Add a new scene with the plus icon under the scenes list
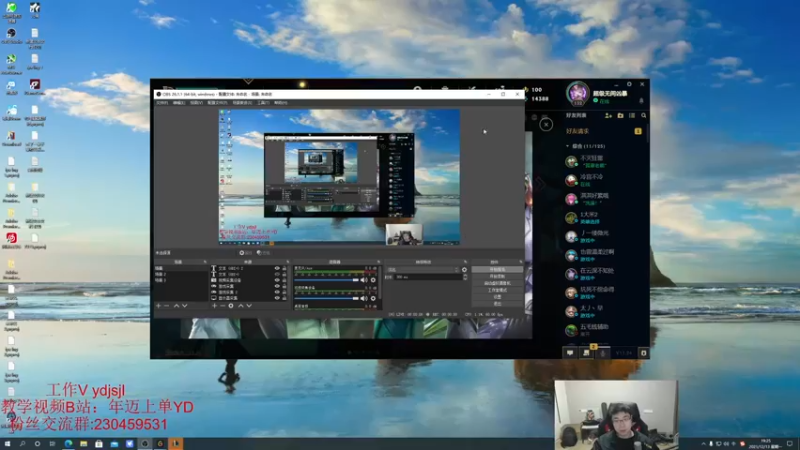This screenshot has height=450, width=800. pos(159,306)
